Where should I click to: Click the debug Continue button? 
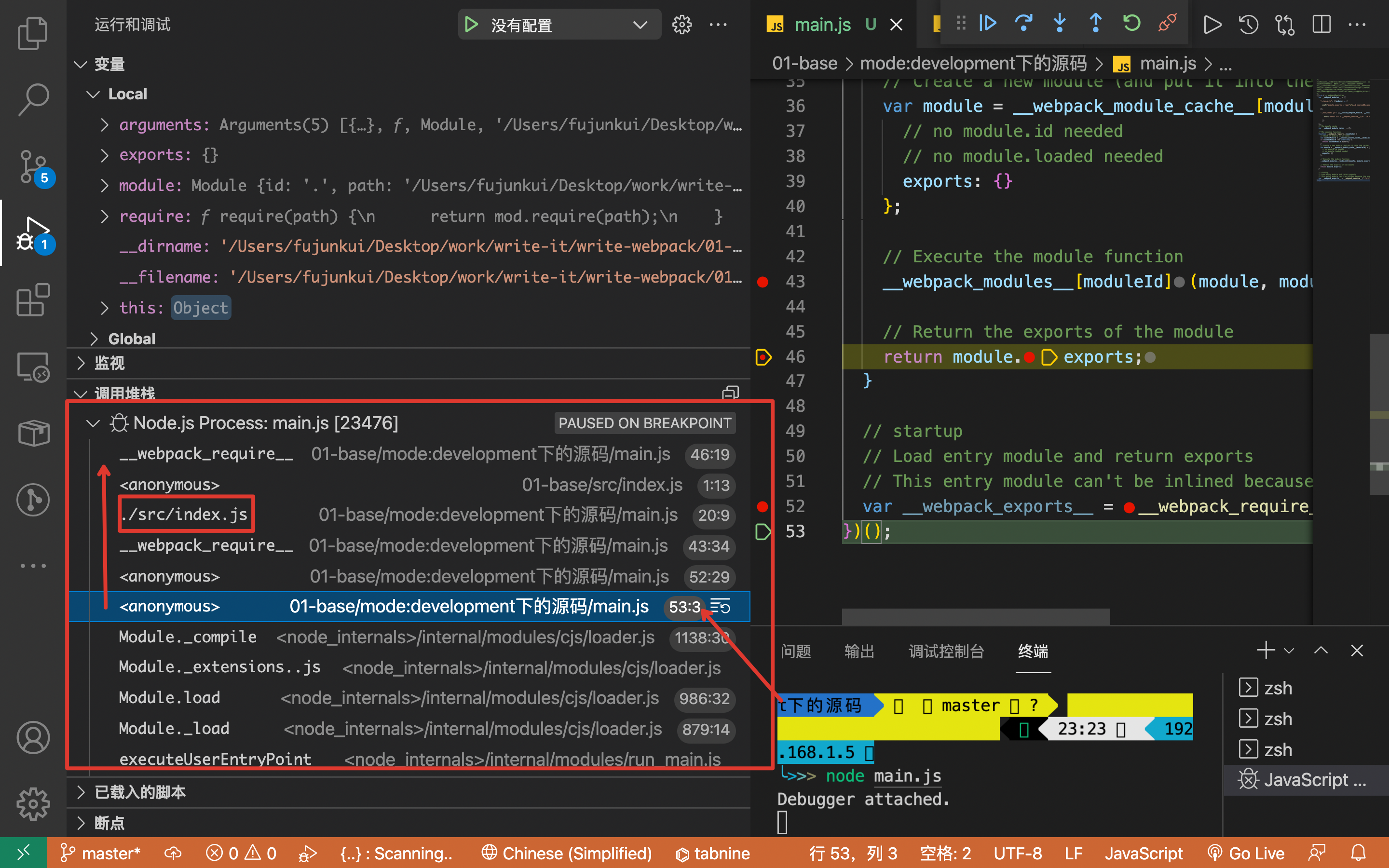coord(988,24)
